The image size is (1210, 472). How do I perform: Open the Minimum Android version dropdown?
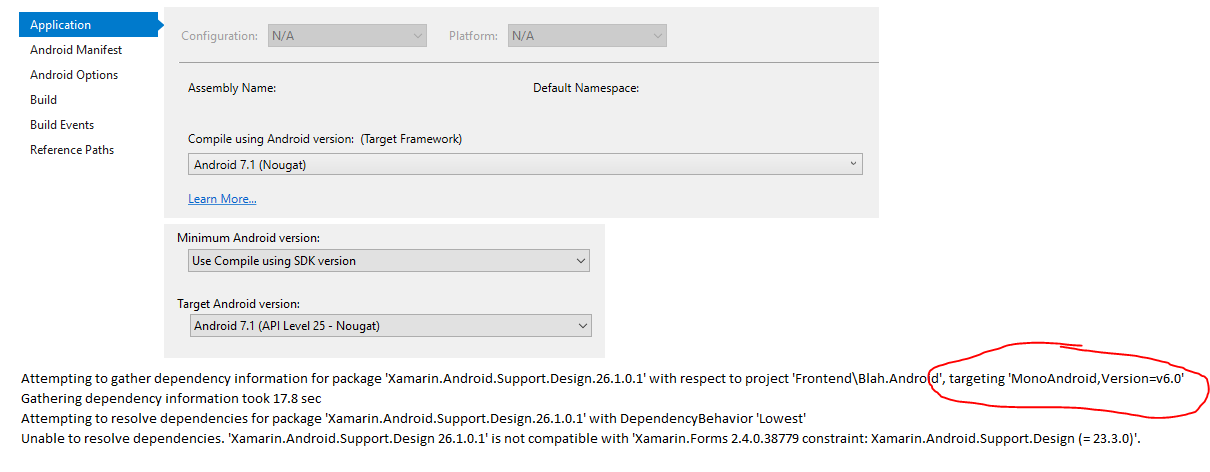389,261
